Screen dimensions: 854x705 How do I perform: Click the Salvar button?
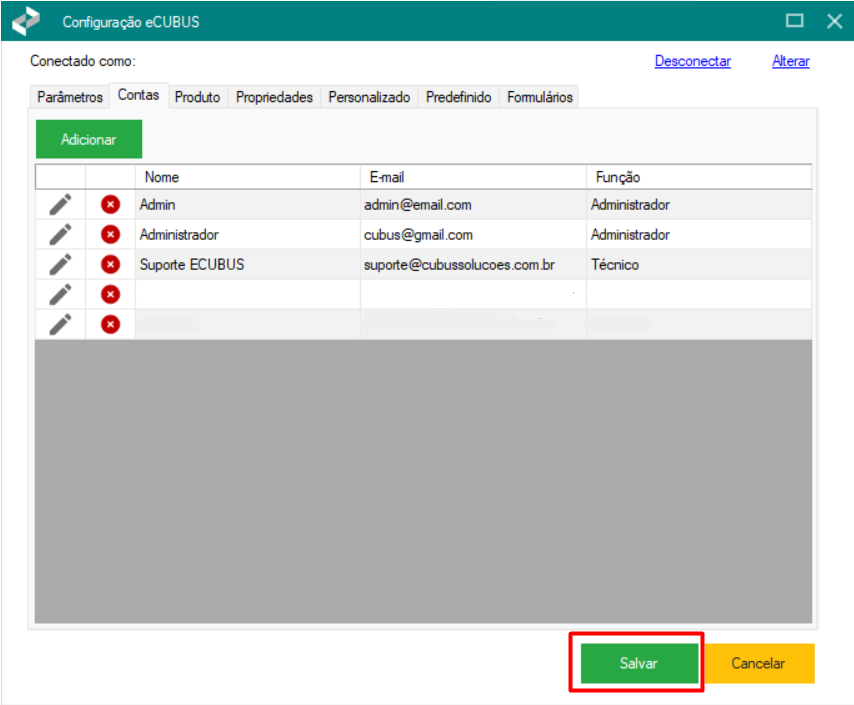coord(638,663)
